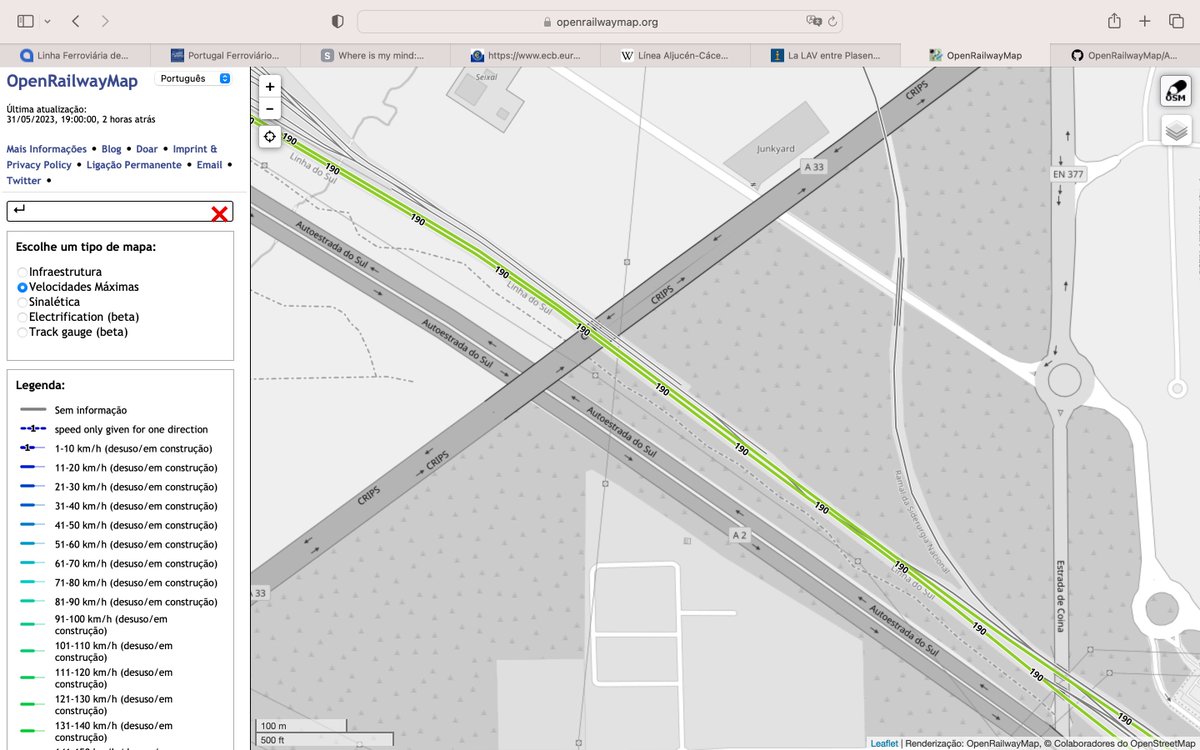1200x750 pixels.
Task: Click the openrailwaymap.org address bar
Action: tap(600, 21)
